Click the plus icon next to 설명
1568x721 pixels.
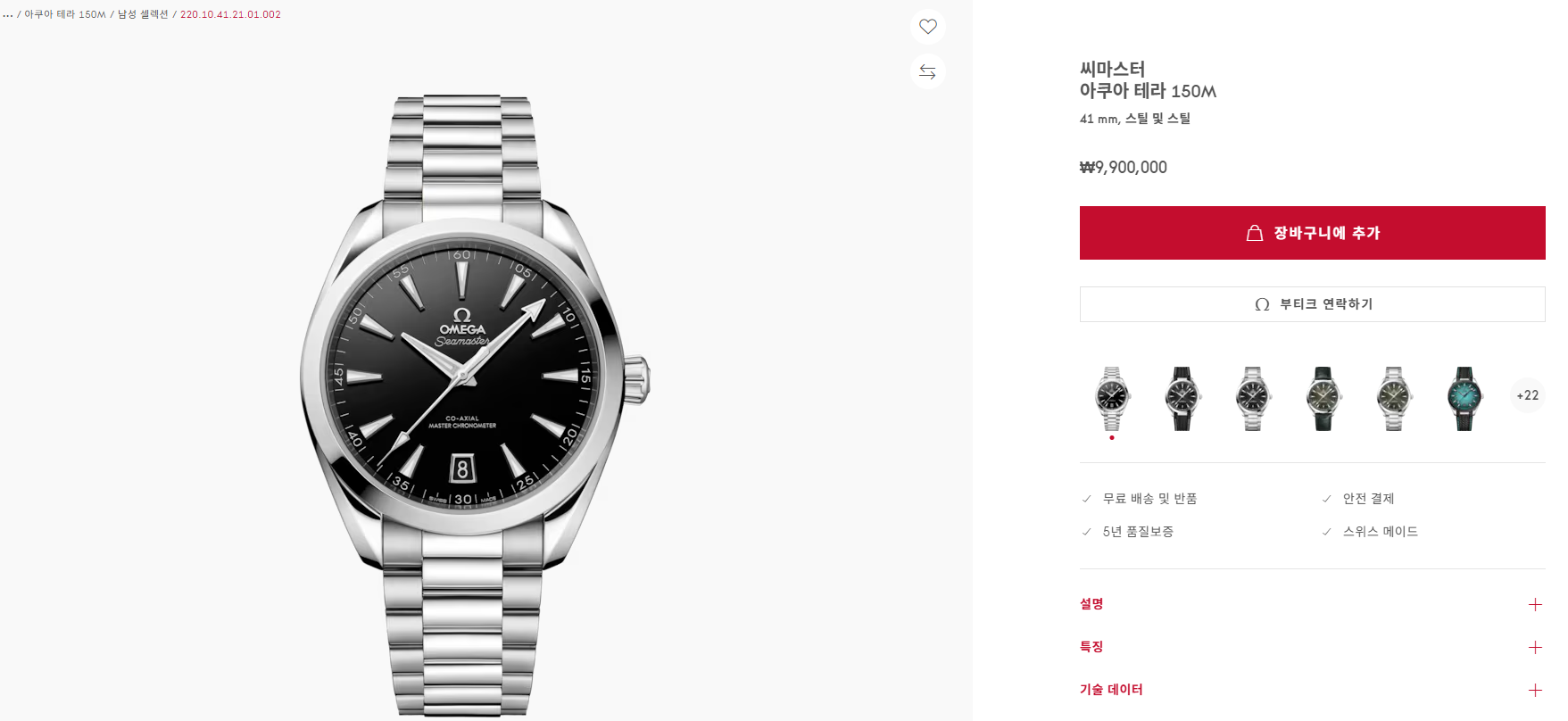[x=1535, y=604]
